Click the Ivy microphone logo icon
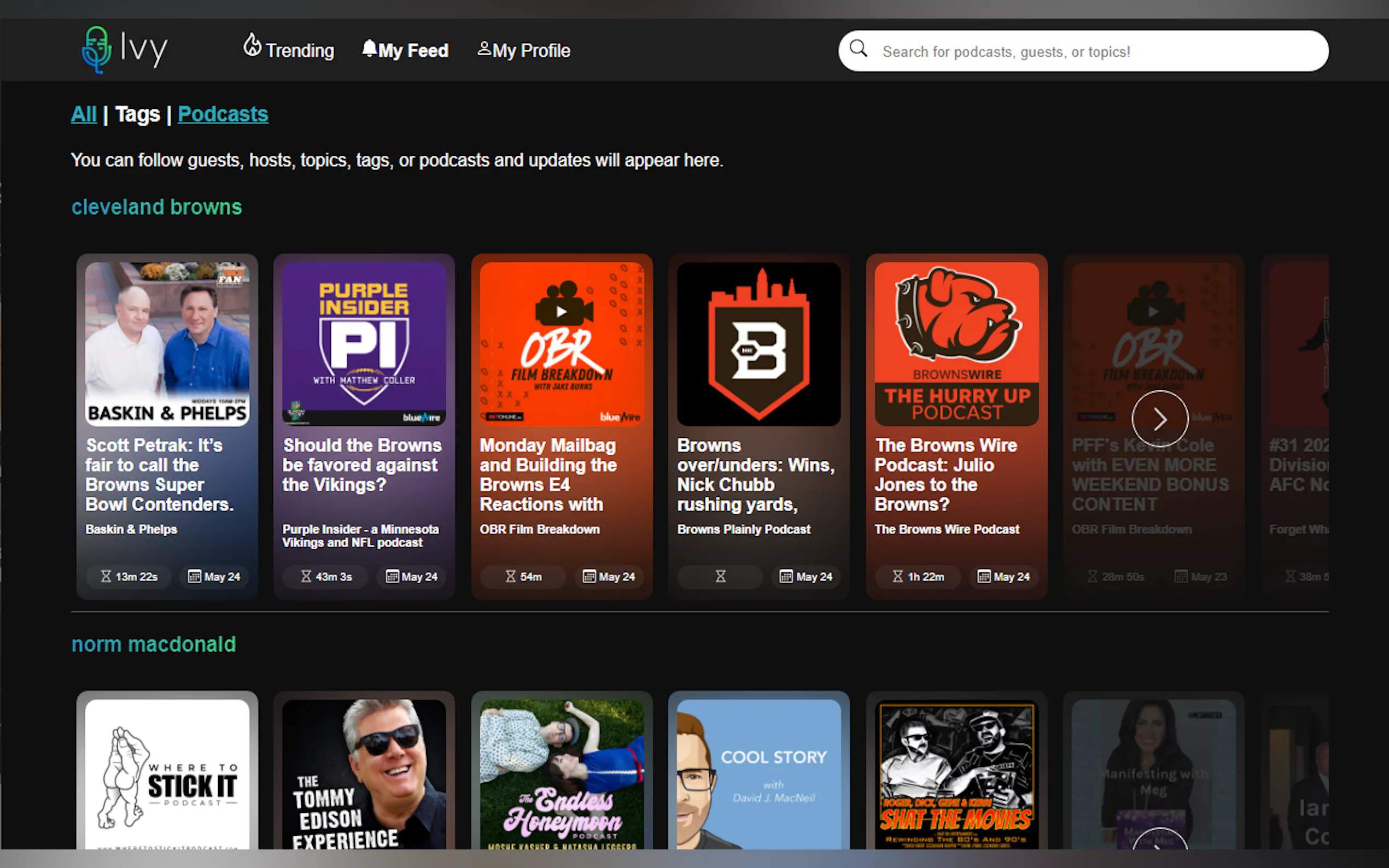 pyautogui.click(x=96, y=50)
